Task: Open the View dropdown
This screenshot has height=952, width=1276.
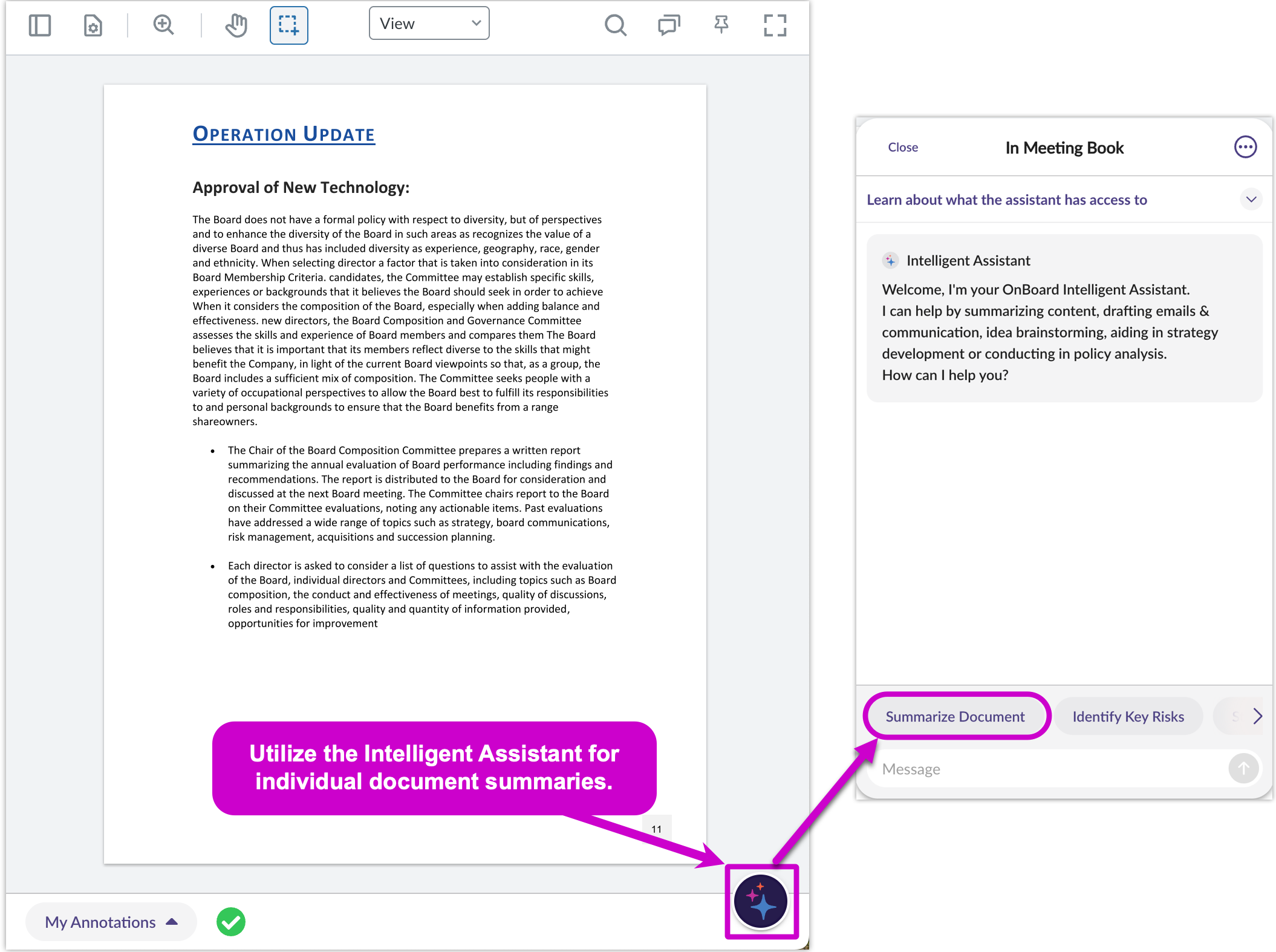Action: coord(429,24)
